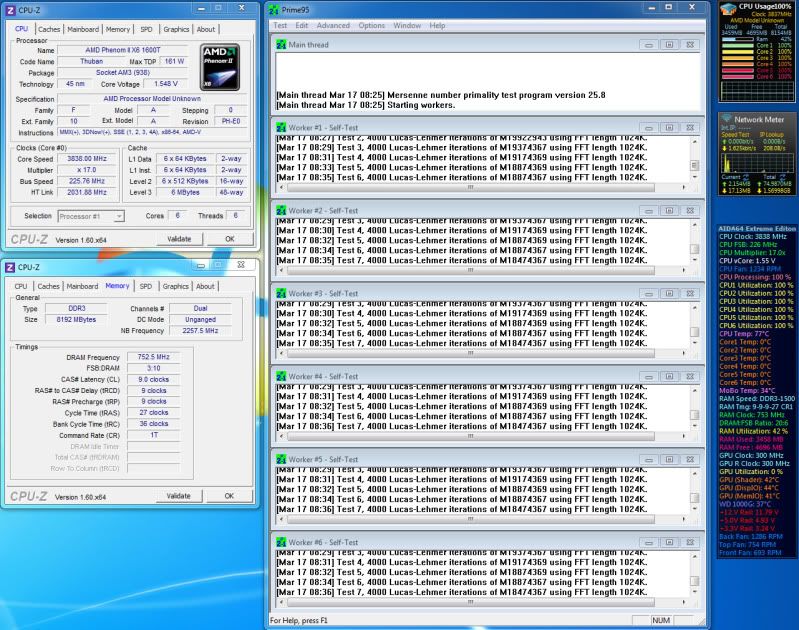
Task: Open the Advanced menu in Prime95
Action: 333,25
